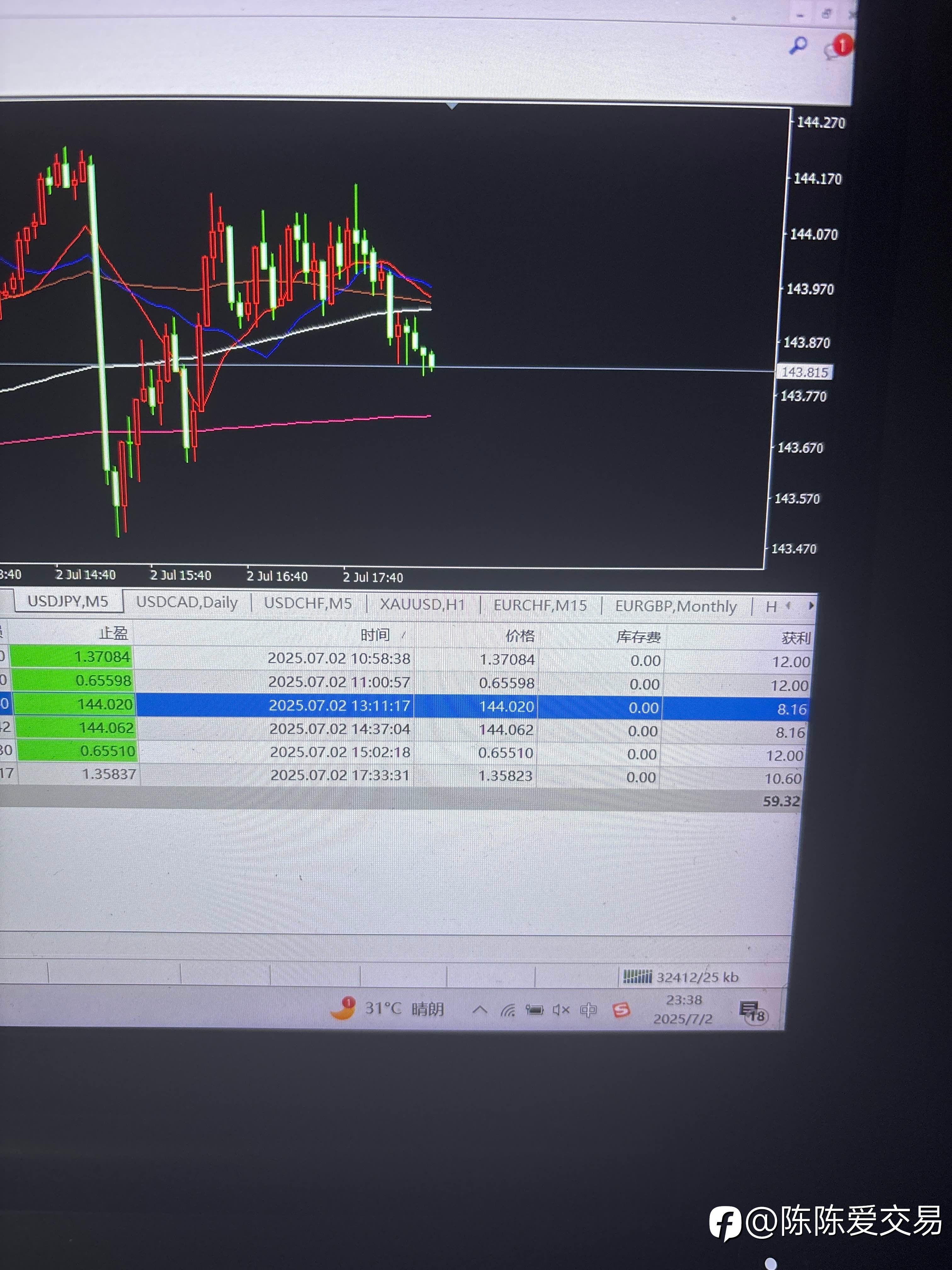This screenshot has width=952, height=1270.
Task: Click the chart tabs left arrow
Action: [788, 605]
